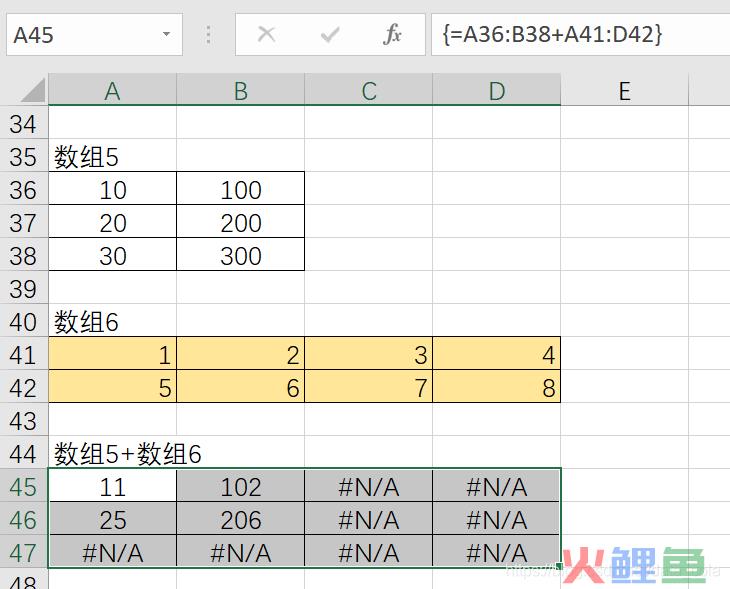This screenshot has height=589, width=730.
Task: Click the Select All corner triangle
Action: [33, 90]
